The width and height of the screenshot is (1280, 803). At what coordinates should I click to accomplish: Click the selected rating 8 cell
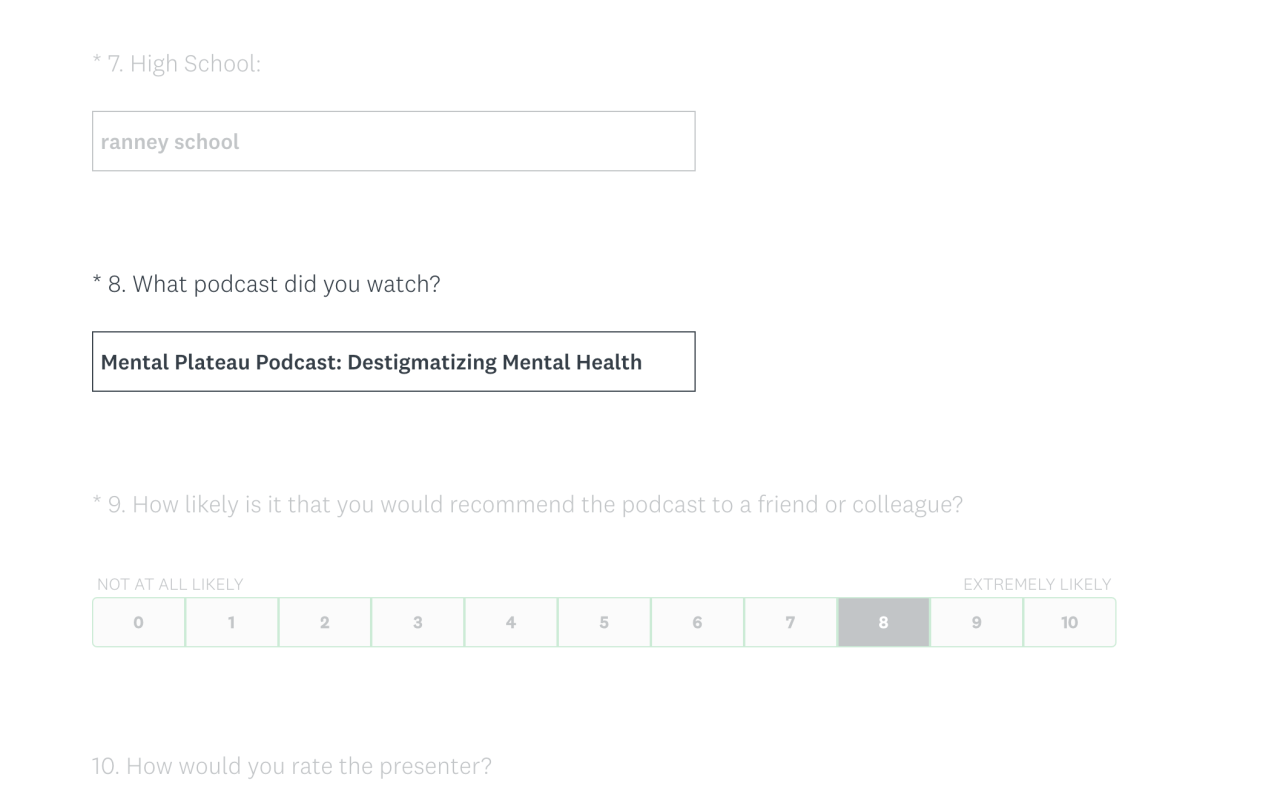click(x=883, y=622)
